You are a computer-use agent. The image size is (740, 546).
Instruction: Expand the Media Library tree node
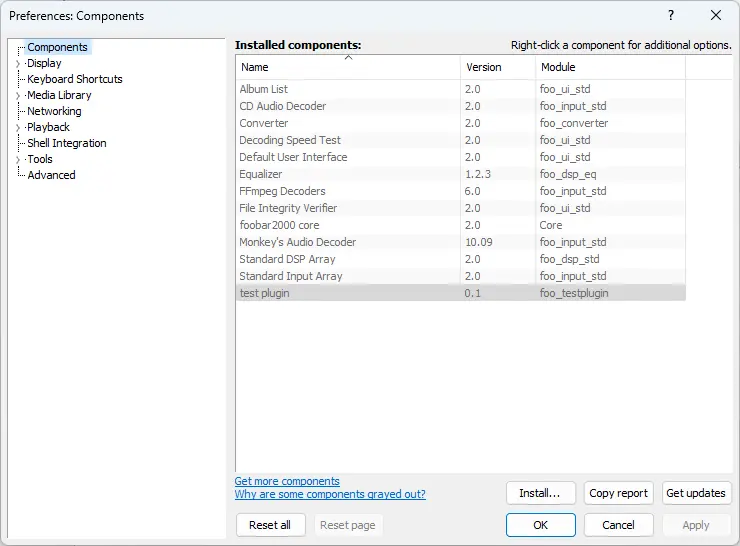pyautogui.click(x=18, y=96)
